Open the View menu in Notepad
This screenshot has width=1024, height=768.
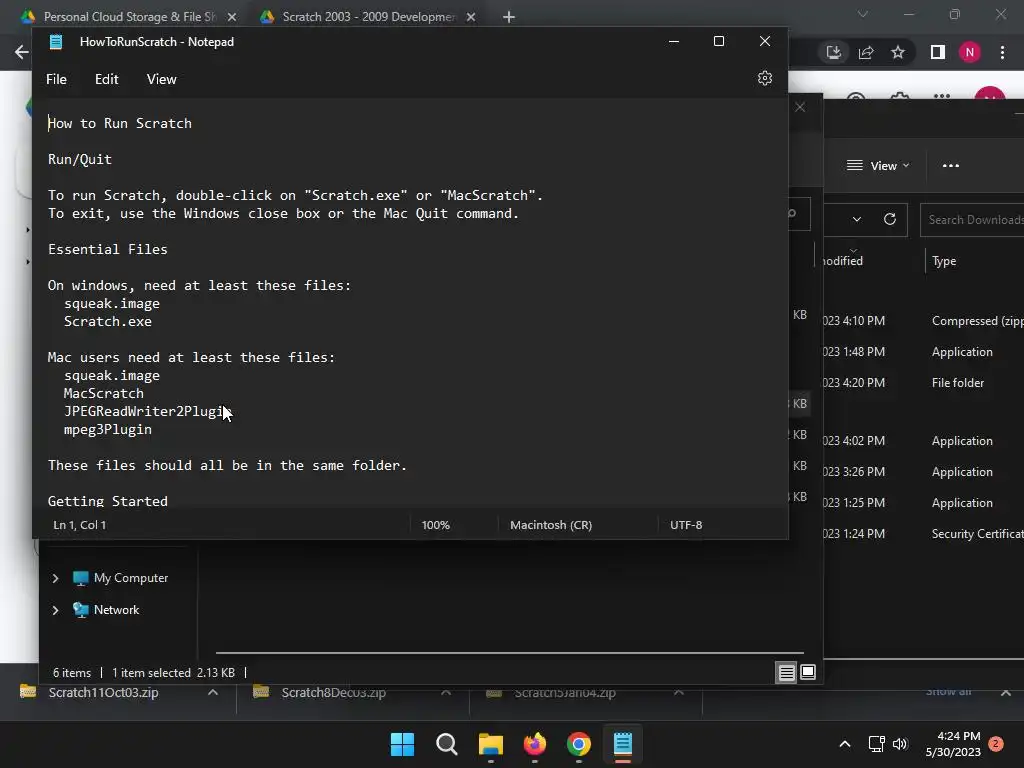pyautogui.click(x=161, y=79)
